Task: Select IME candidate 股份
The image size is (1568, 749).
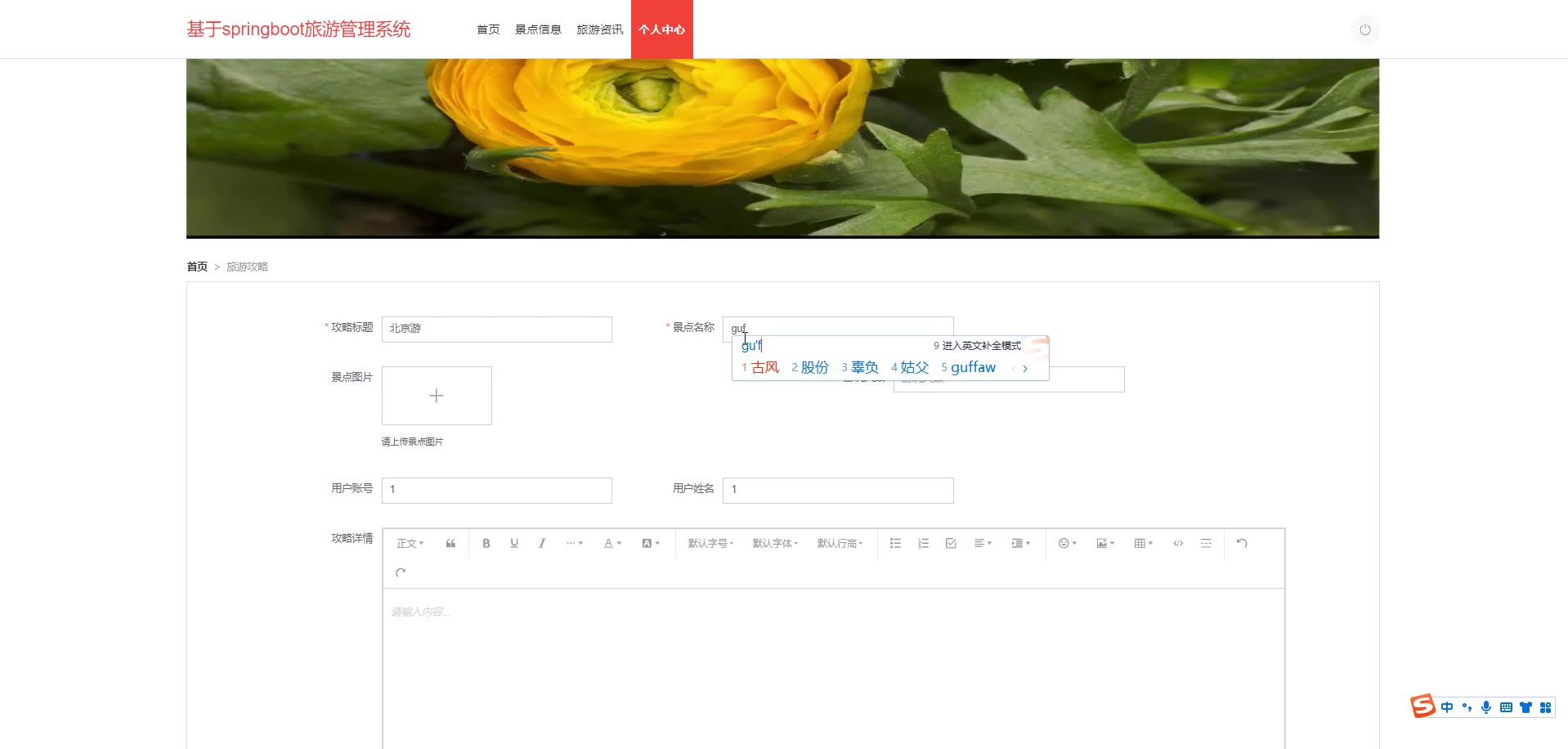Action: (x=810, y=368)
